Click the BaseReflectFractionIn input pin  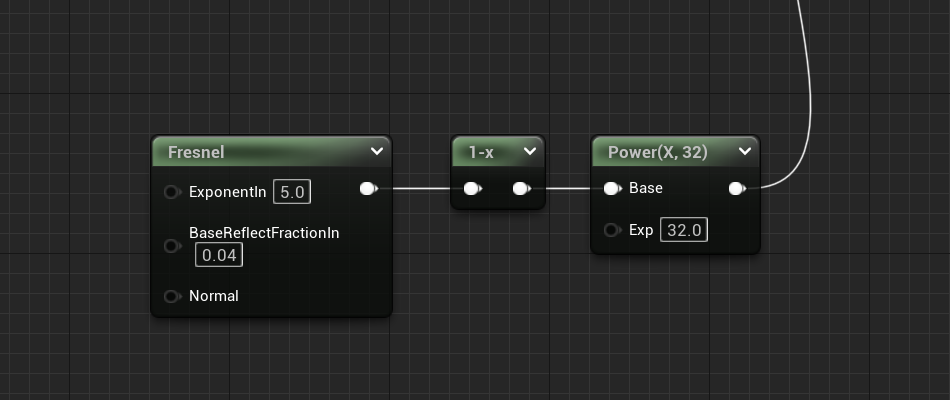tap(172, 245)
